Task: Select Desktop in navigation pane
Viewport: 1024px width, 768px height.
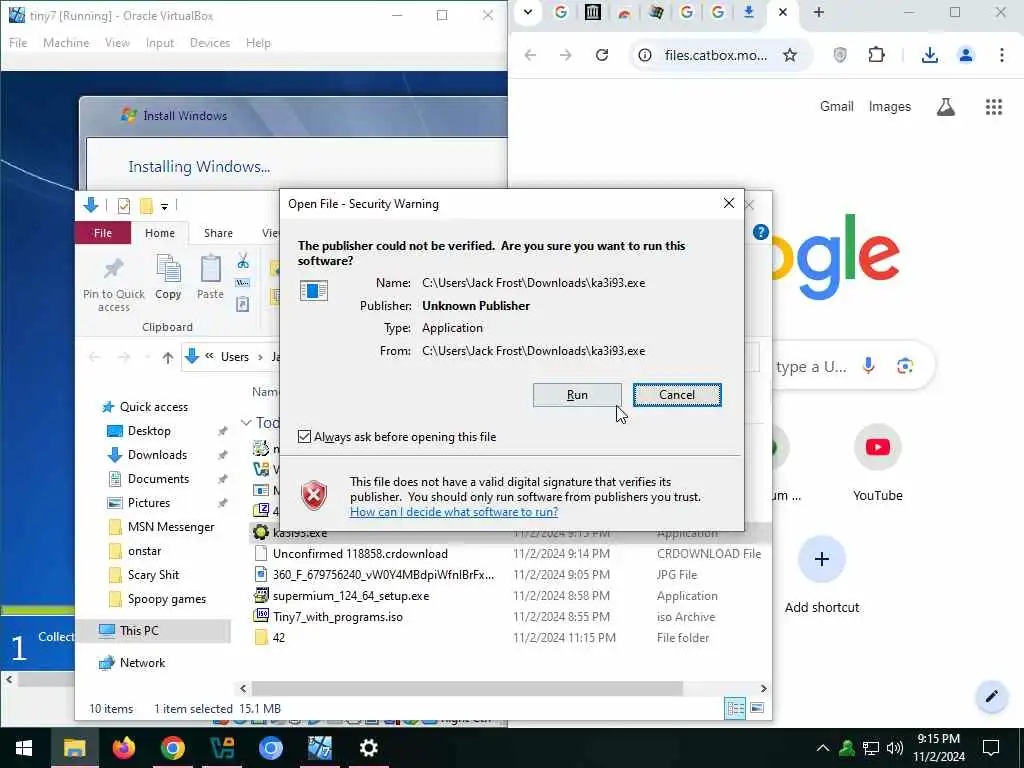Action: click(149, 431)
